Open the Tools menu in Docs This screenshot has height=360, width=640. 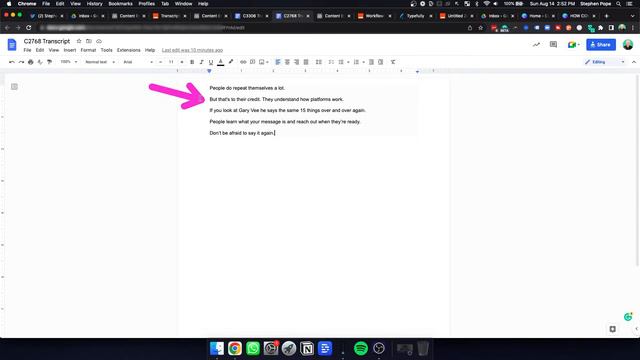[107, 50]
